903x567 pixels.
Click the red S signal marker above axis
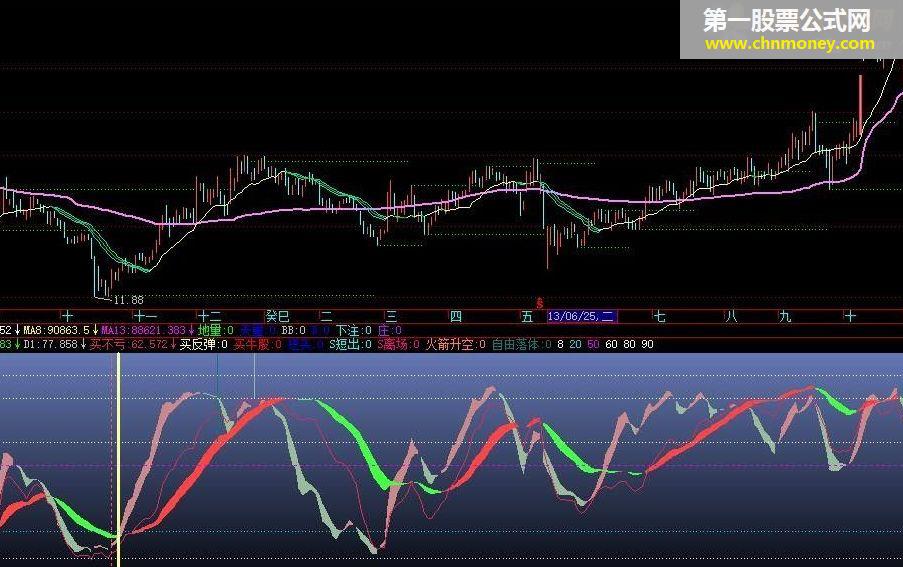click(540, 303)
